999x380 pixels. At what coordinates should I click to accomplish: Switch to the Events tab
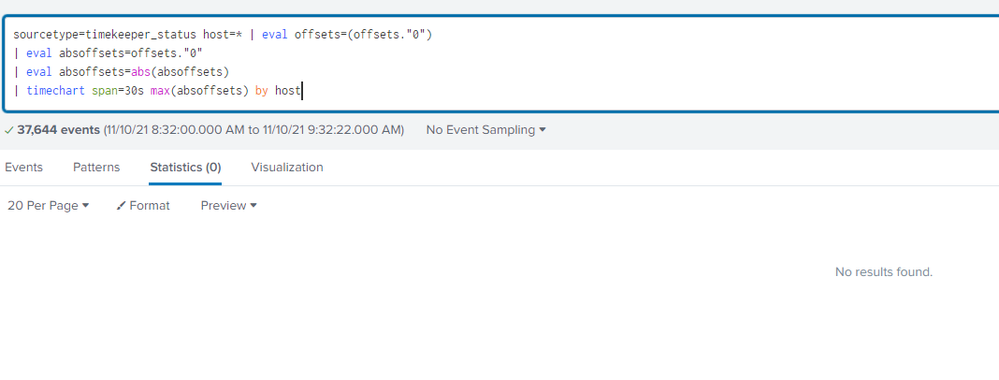(x=24, y=167)
